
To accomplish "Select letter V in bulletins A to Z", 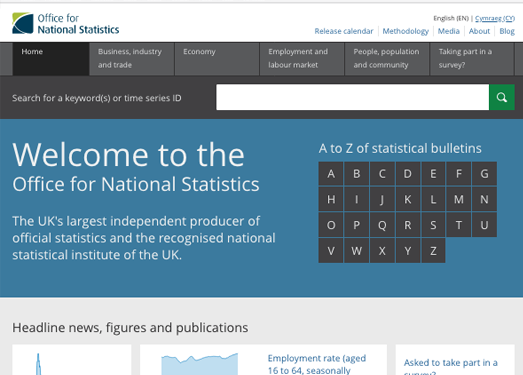I will click(x=331, y=251).
